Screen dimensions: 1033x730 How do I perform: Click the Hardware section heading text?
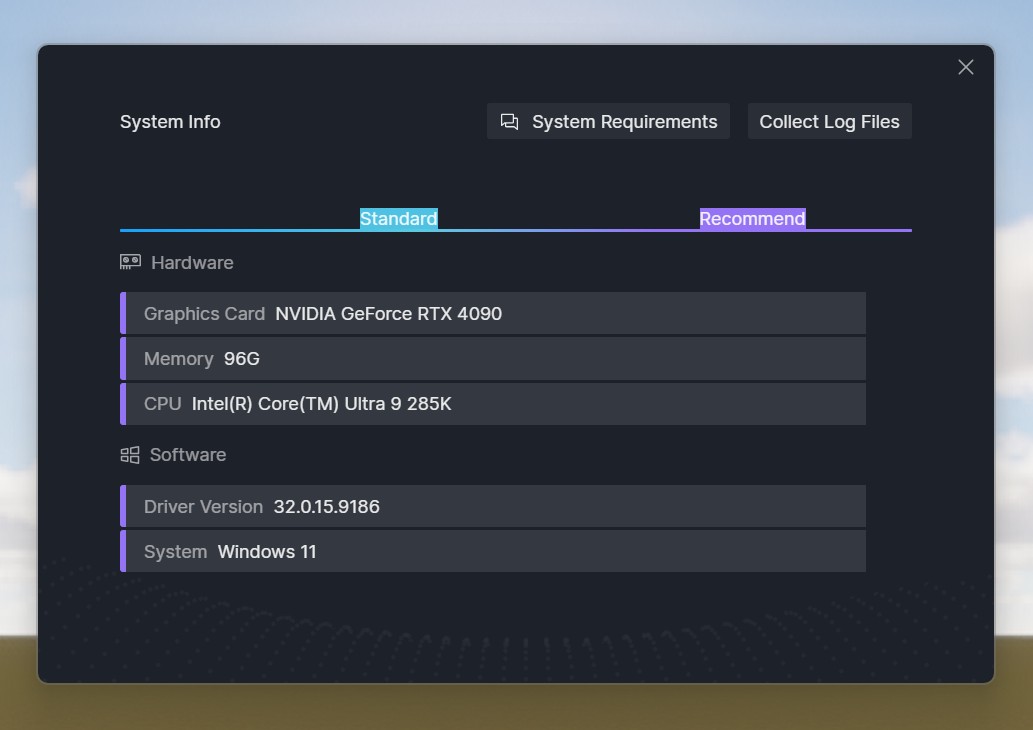pyautogui.click(x=192, y=263)
